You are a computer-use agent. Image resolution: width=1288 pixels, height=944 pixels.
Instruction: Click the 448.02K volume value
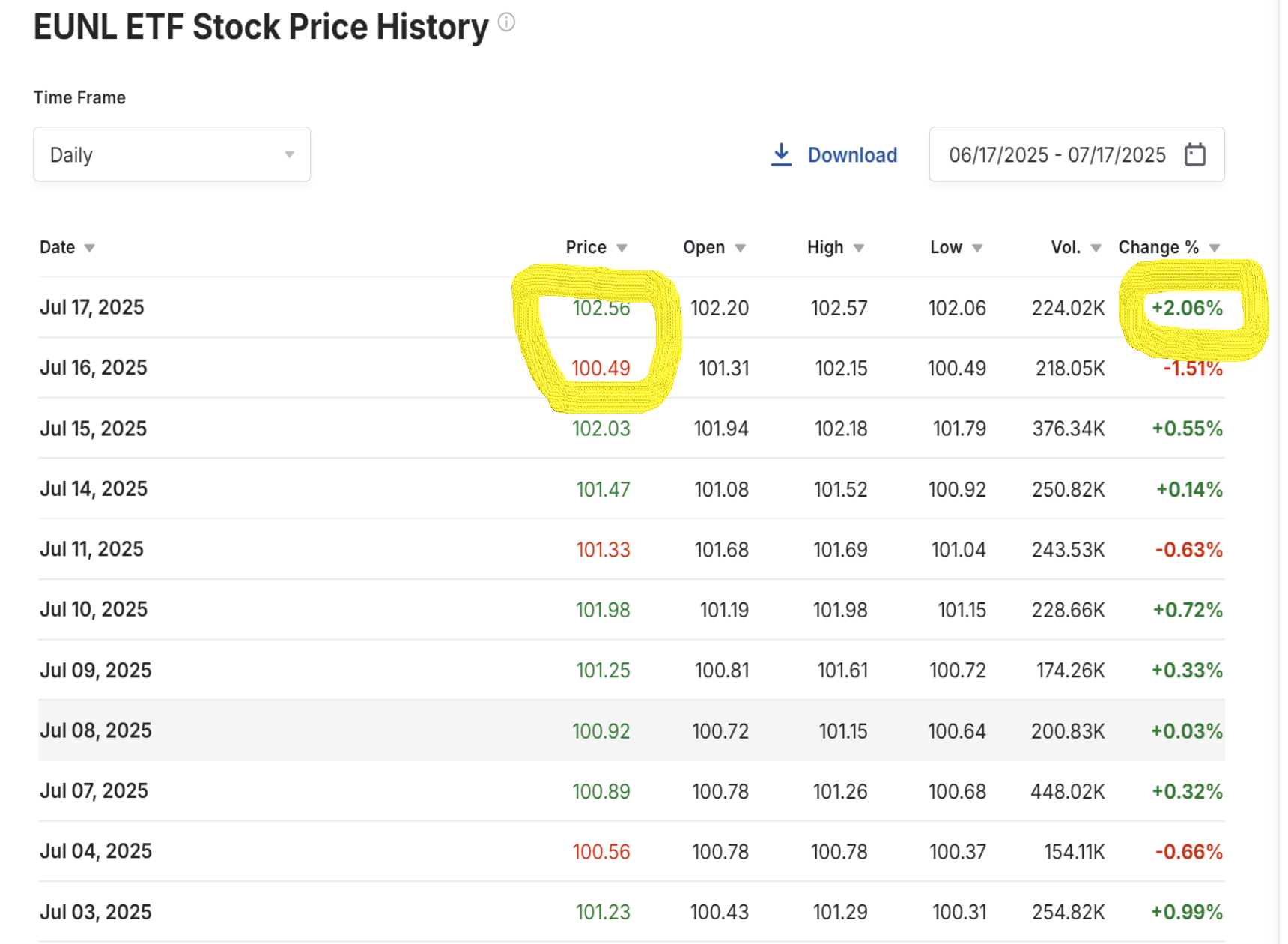click(x=1067, y=791)
